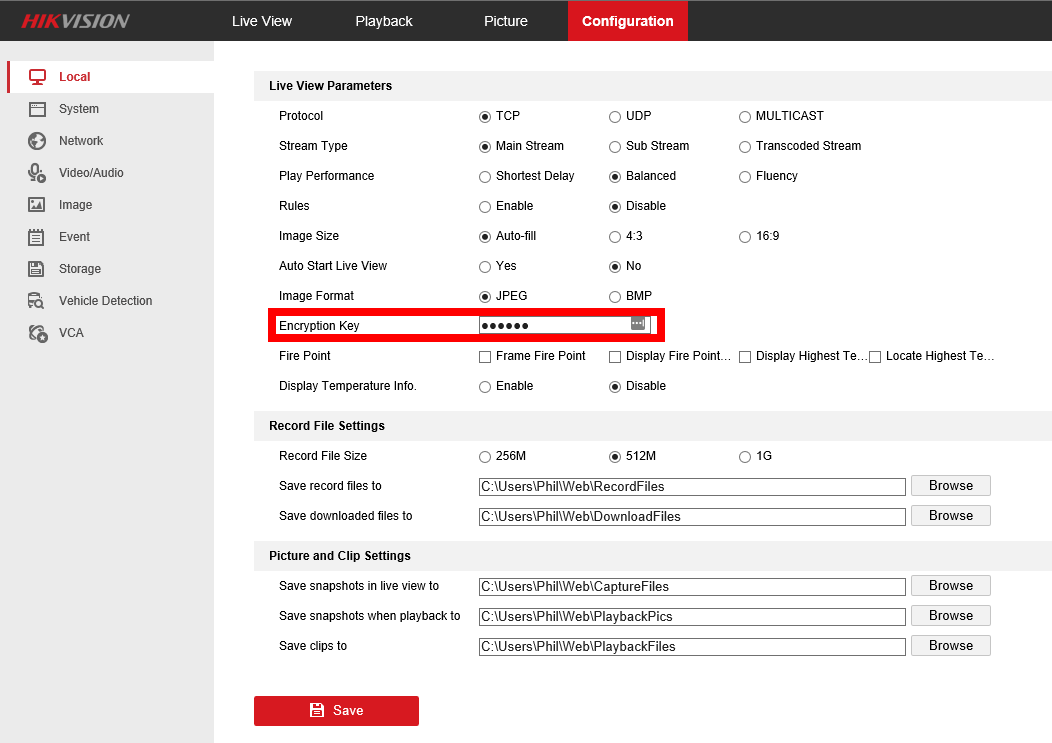Switch Stream Type to Sub Stream
Image resolution: width=1052 pixels, height=743 pixels.
point(614,146)
